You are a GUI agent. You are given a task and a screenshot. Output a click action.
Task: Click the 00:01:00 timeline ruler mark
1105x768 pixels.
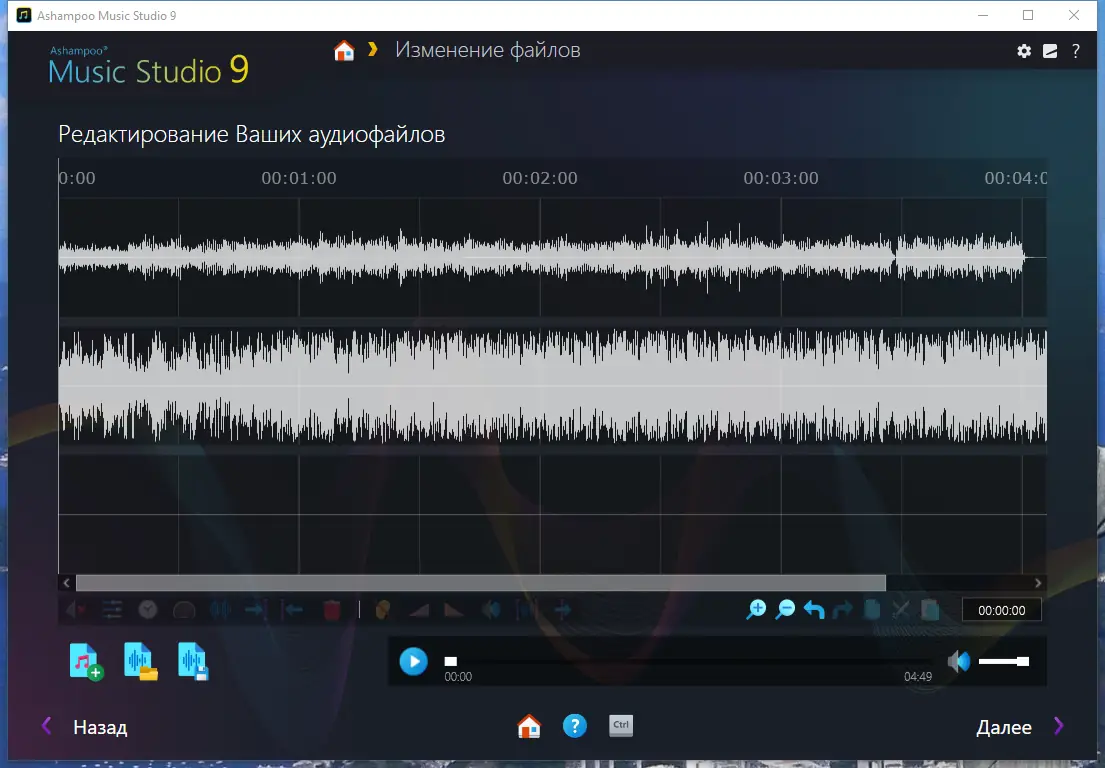point(299,178)
